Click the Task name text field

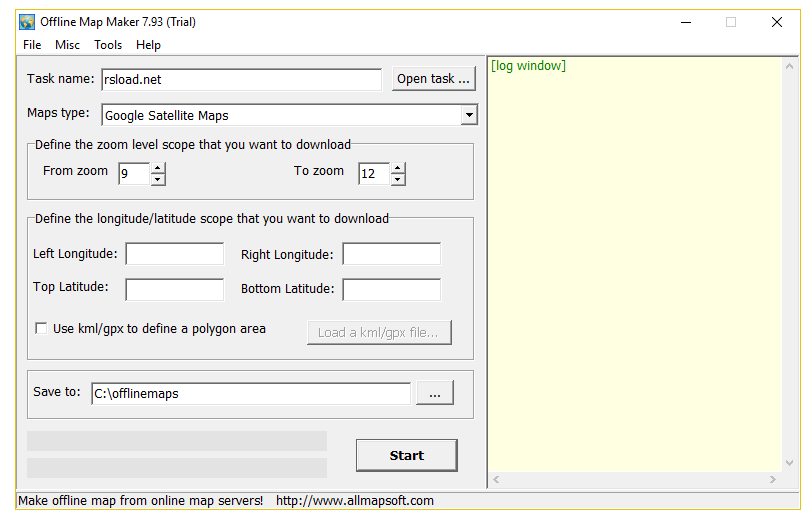pyautogui.click(x=240, y=79)
